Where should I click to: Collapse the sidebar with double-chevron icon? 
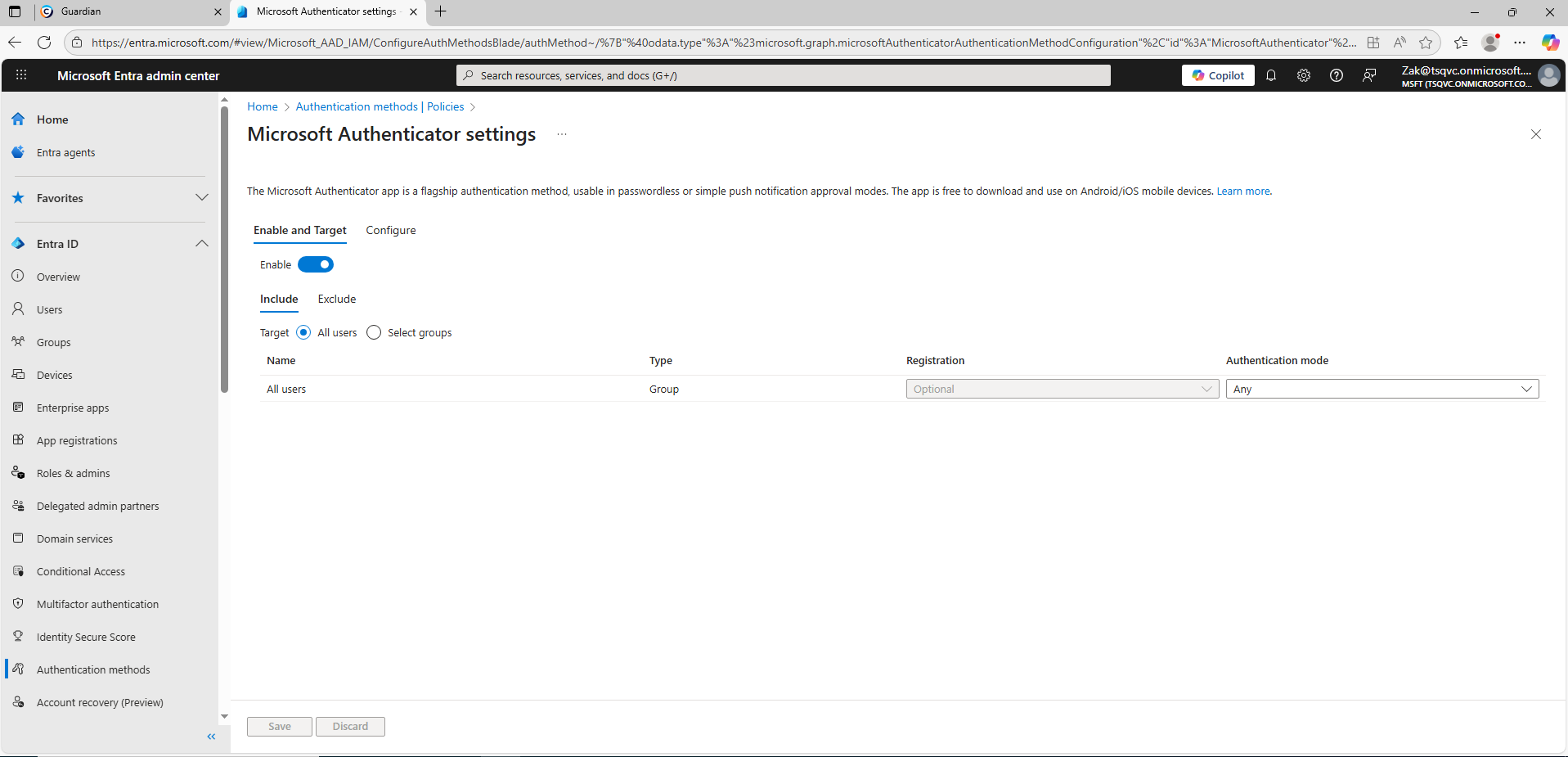coord(211,737)
